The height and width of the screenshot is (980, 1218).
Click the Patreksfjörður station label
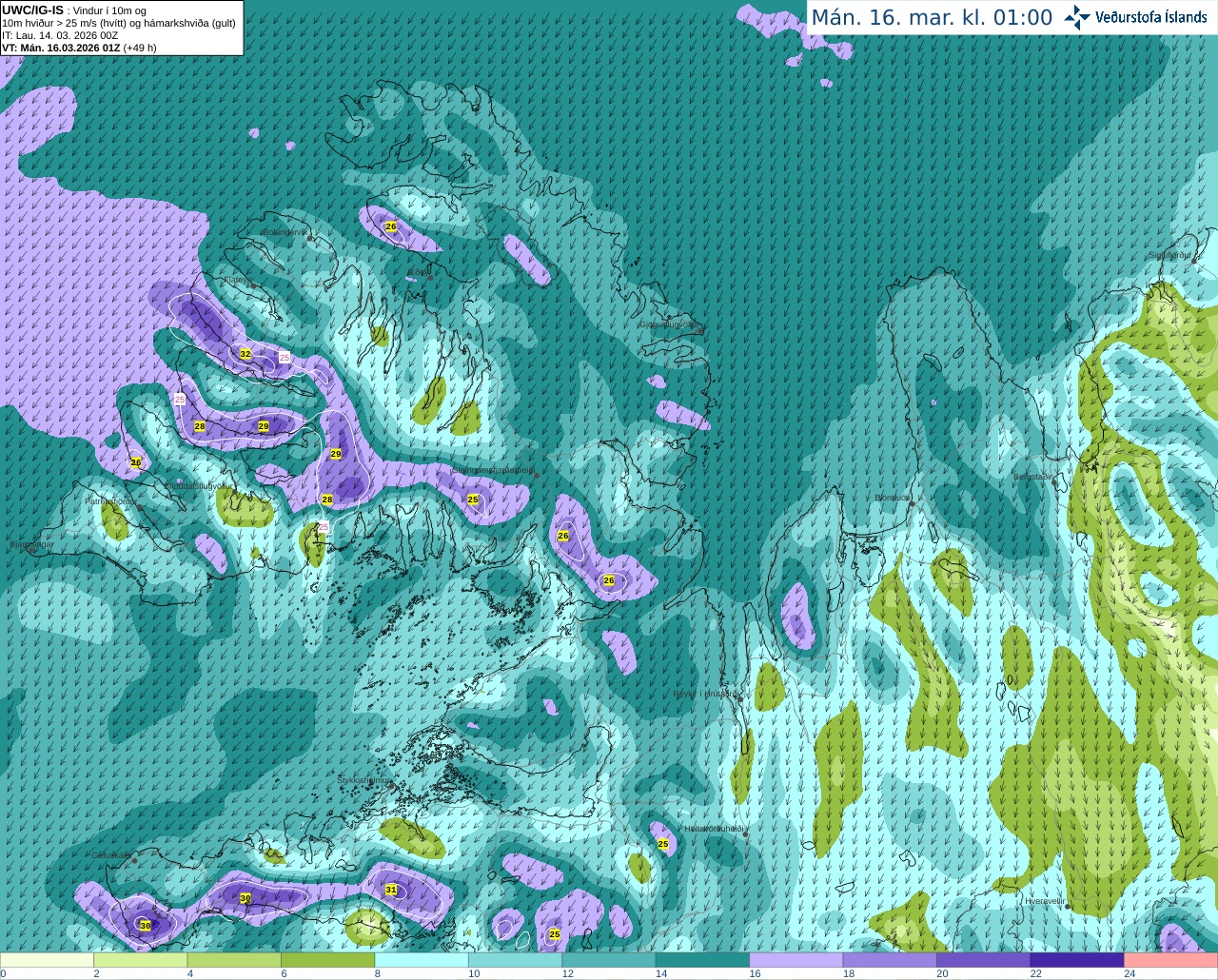pyautogui.click(x=109, y=500)
